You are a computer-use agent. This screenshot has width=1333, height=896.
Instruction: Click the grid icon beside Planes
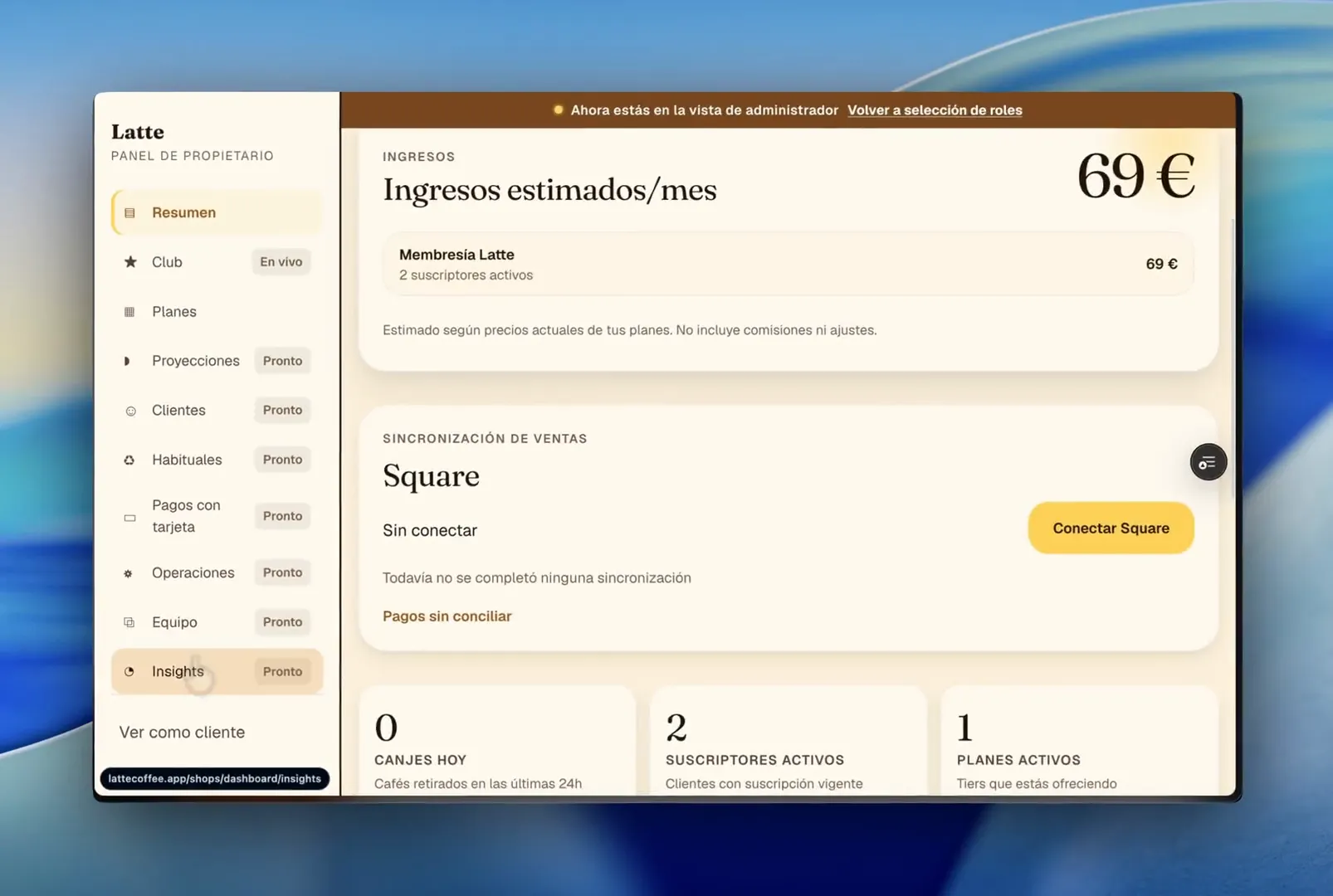click(129, 312)
